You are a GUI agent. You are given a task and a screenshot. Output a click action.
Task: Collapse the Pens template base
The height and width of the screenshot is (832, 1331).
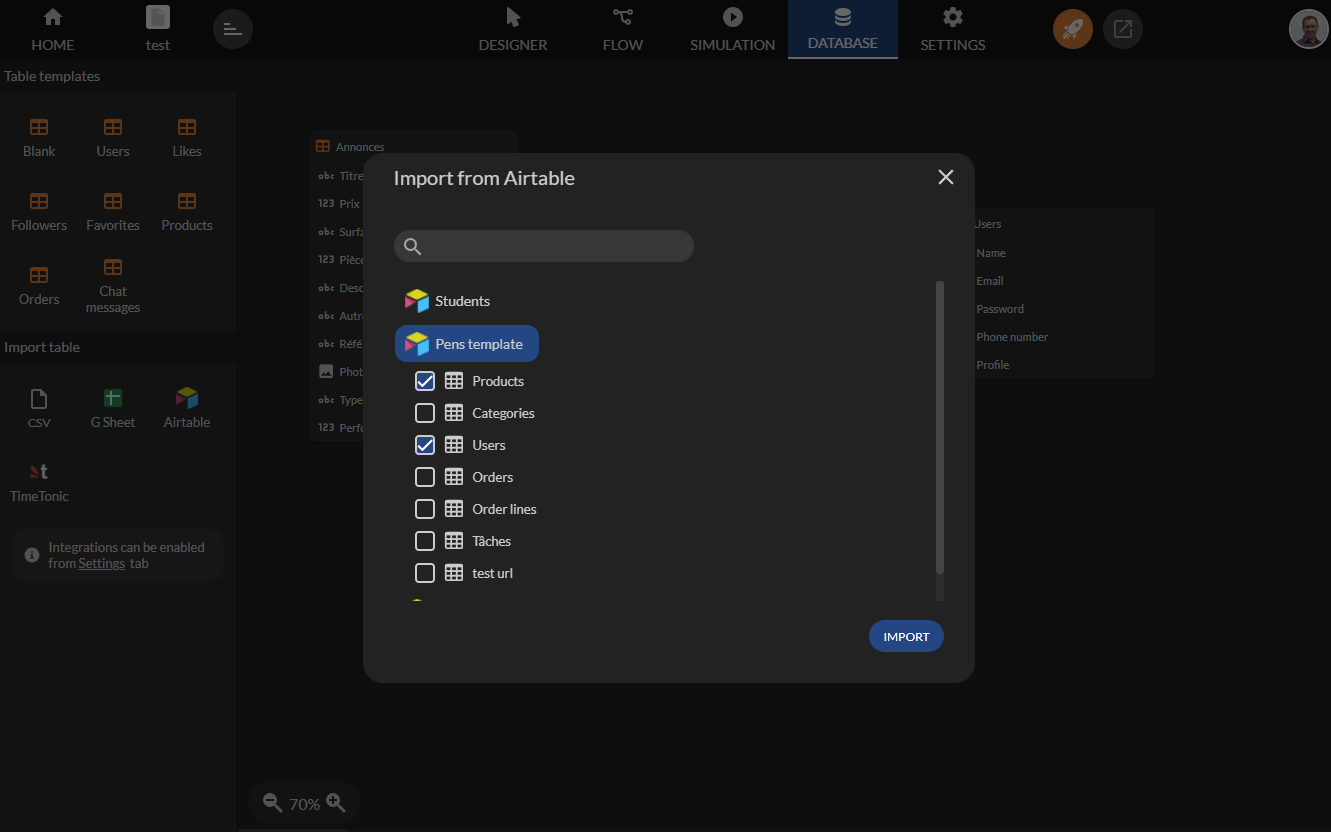pos(467,344)
